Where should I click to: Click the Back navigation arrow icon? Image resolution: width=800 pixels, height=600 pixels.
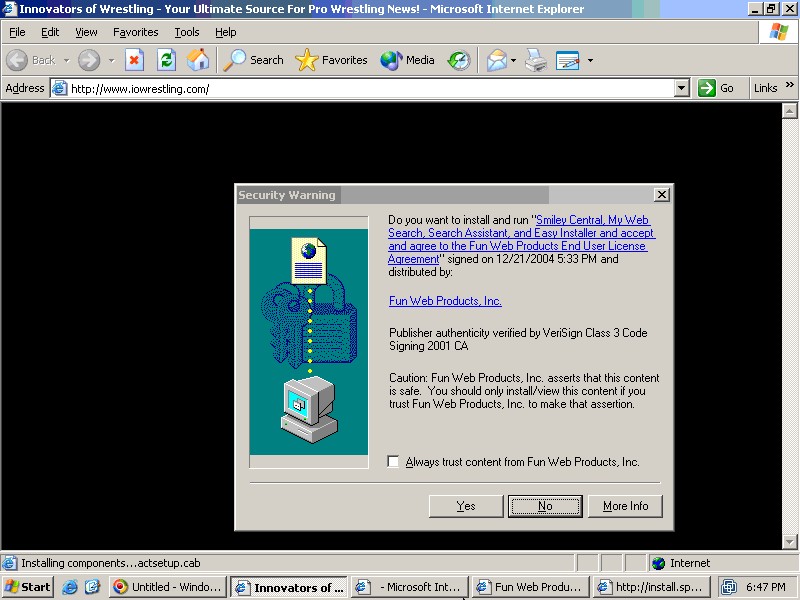[x=17, y=60]
